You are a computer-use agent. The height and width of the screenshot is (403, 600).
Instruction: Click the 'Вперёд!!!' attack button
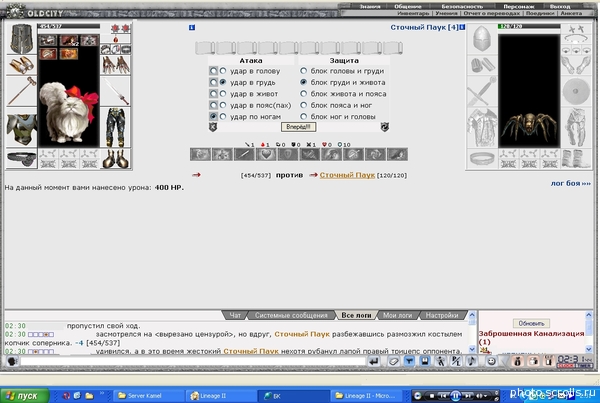298,127
